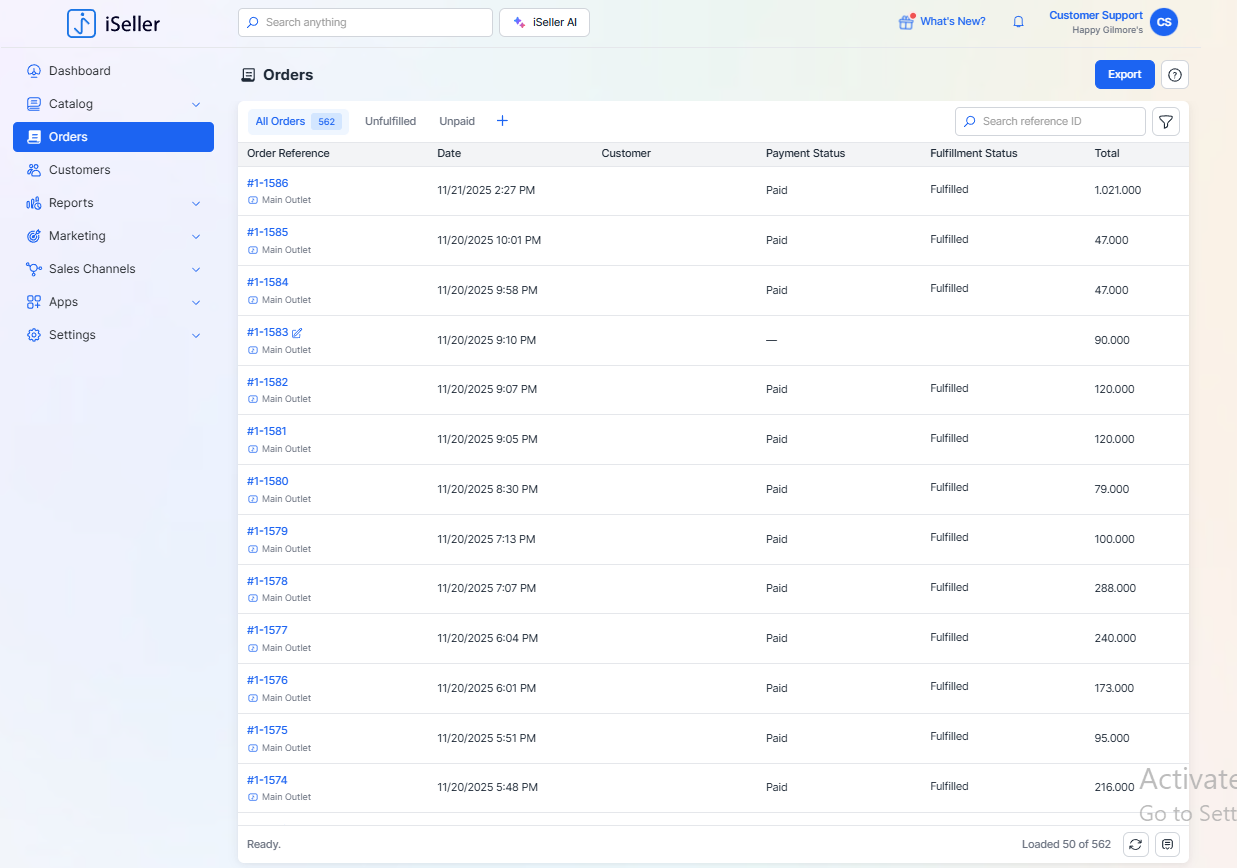Image resolution: width=1237 pixels, height=868 pixels.
Task: Open the iSeller AI button
Action: click(544, 22)
